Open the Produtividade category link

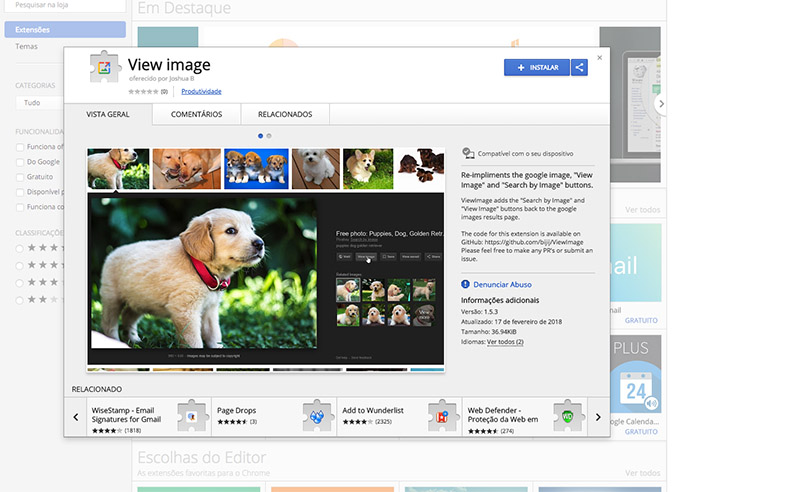pos(201,91)
